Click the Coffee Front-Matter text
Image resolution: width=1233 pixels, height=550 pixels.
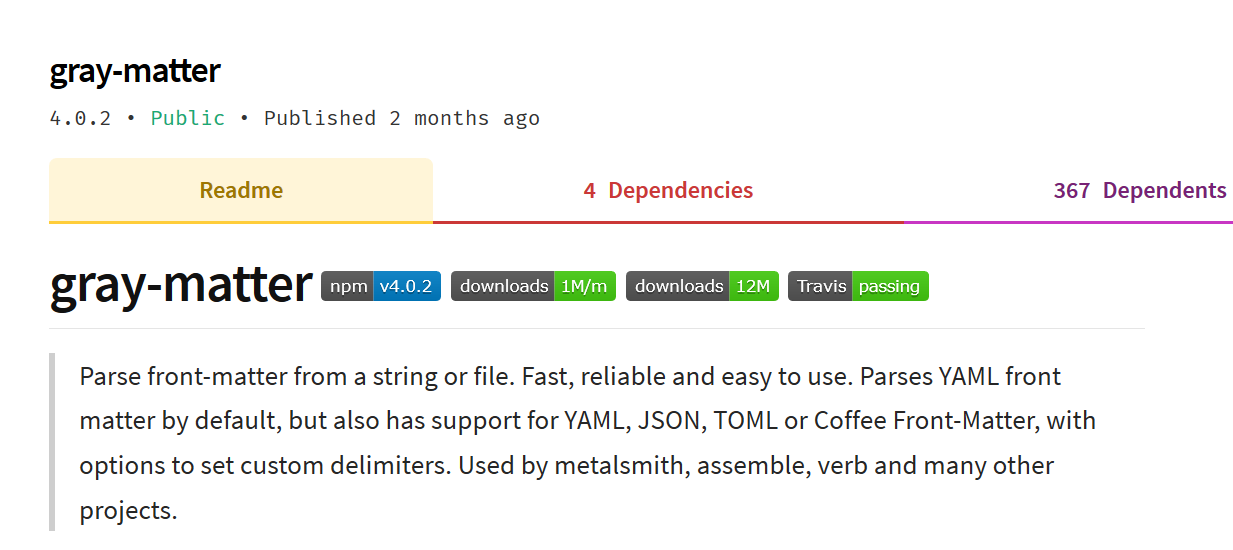(x=924, y=421)
